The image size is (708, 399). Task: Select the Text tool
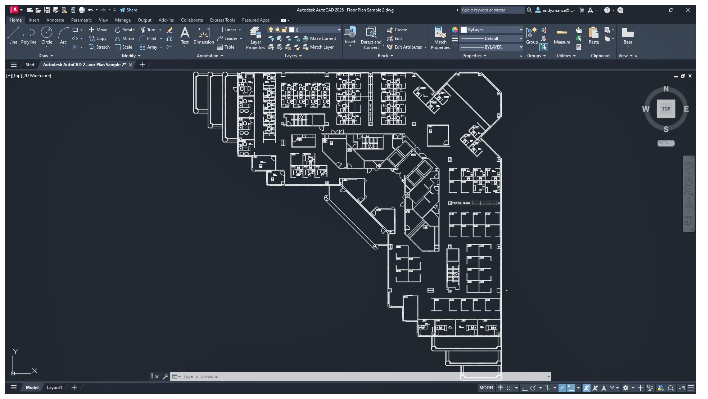[x=185, y=35]
